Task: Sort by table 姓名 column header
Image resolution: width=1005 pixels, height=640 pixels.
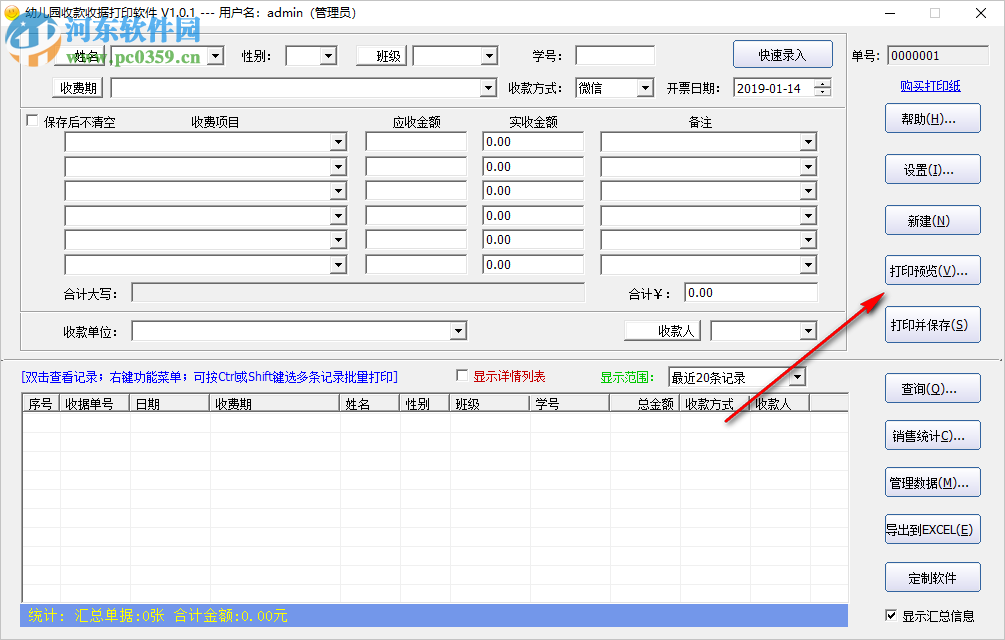Action: point(370,404)
